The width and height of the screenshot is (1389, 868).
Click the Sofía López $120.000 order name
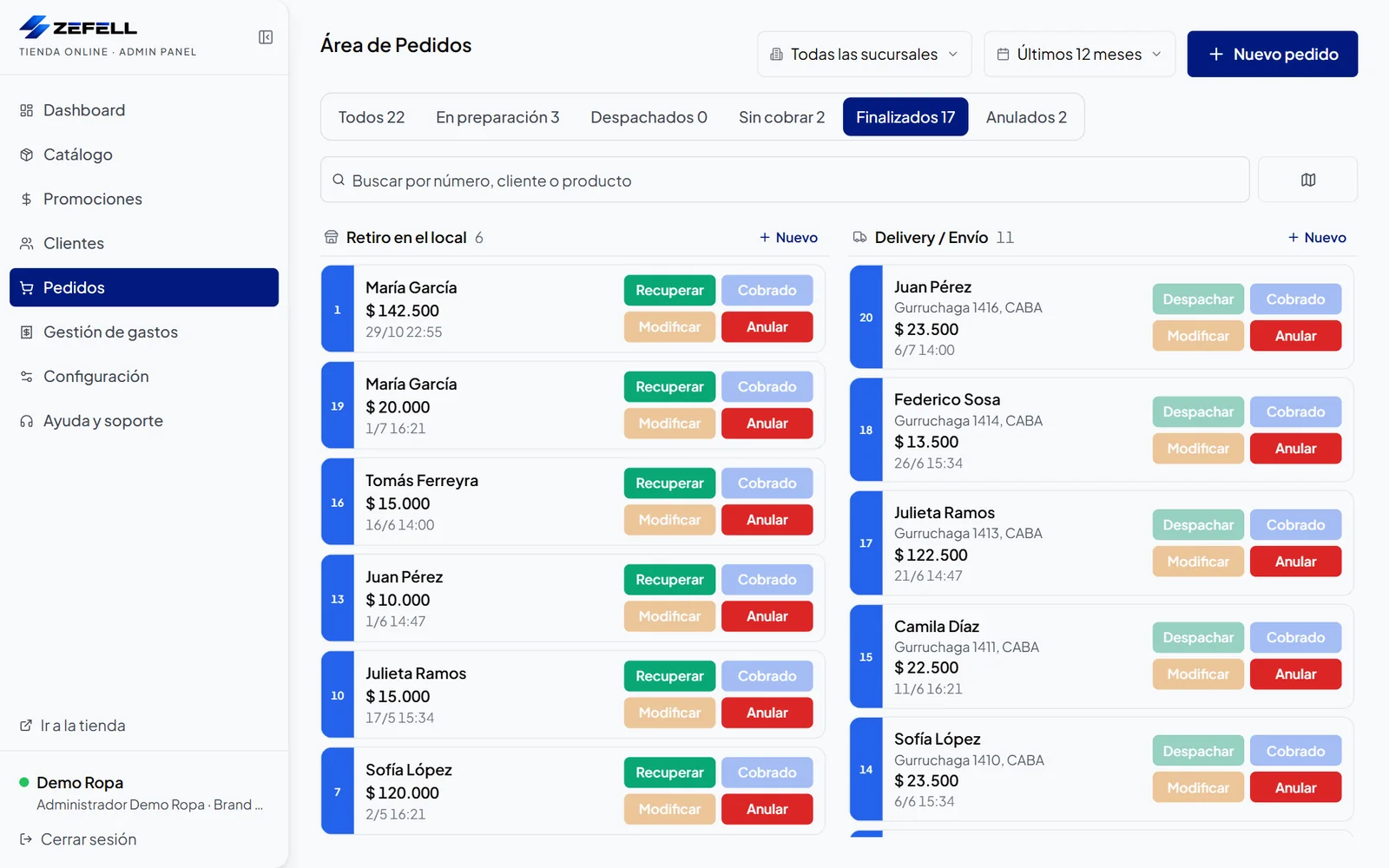click(409, 770)
